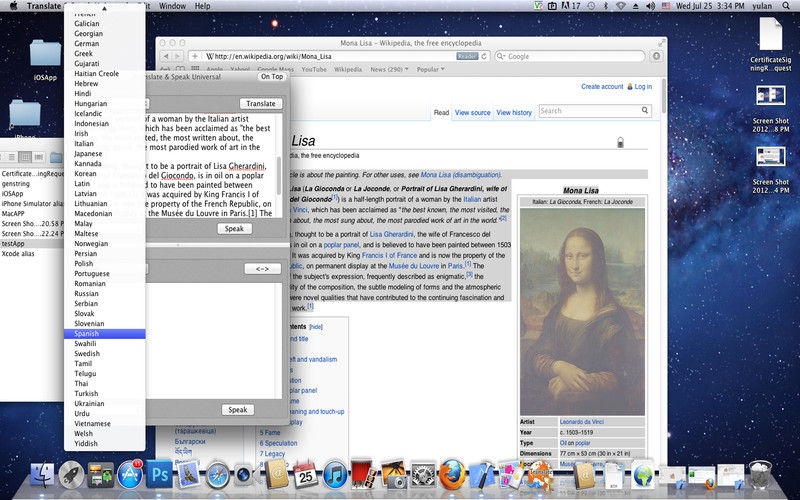Image resolution: width=800 pixels, height=500 pixels.
Task: Click the Mona Lisa painting image
Action: click(582, 311)
